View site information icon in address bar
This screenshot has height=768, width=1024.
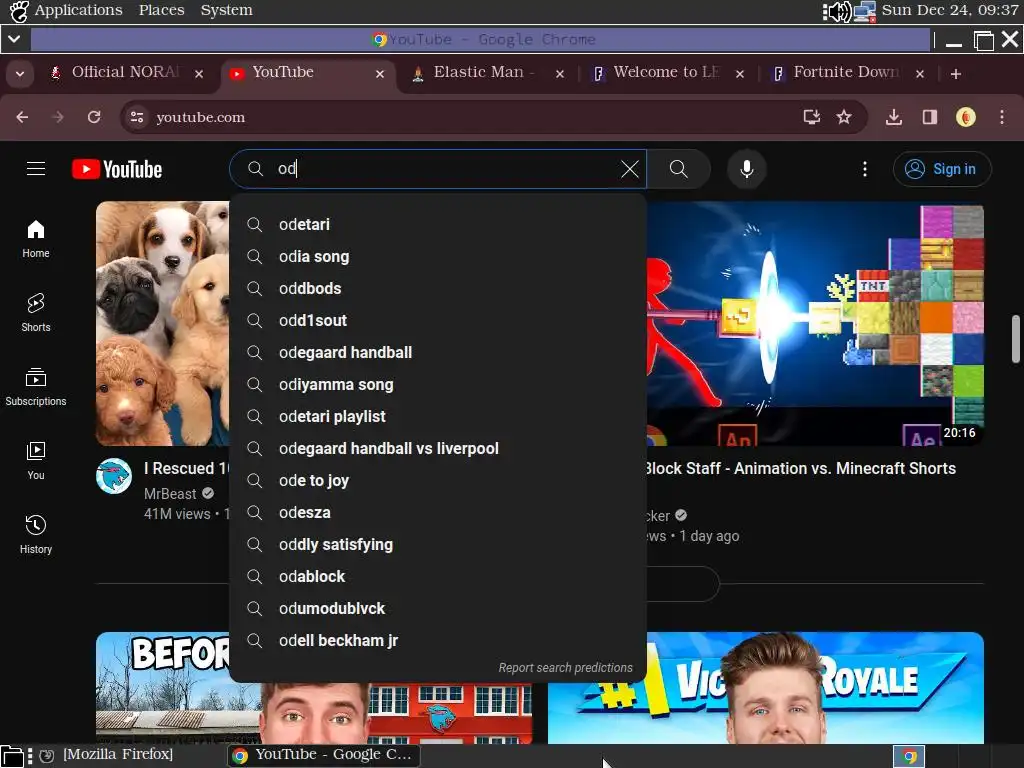pos(137,117)
